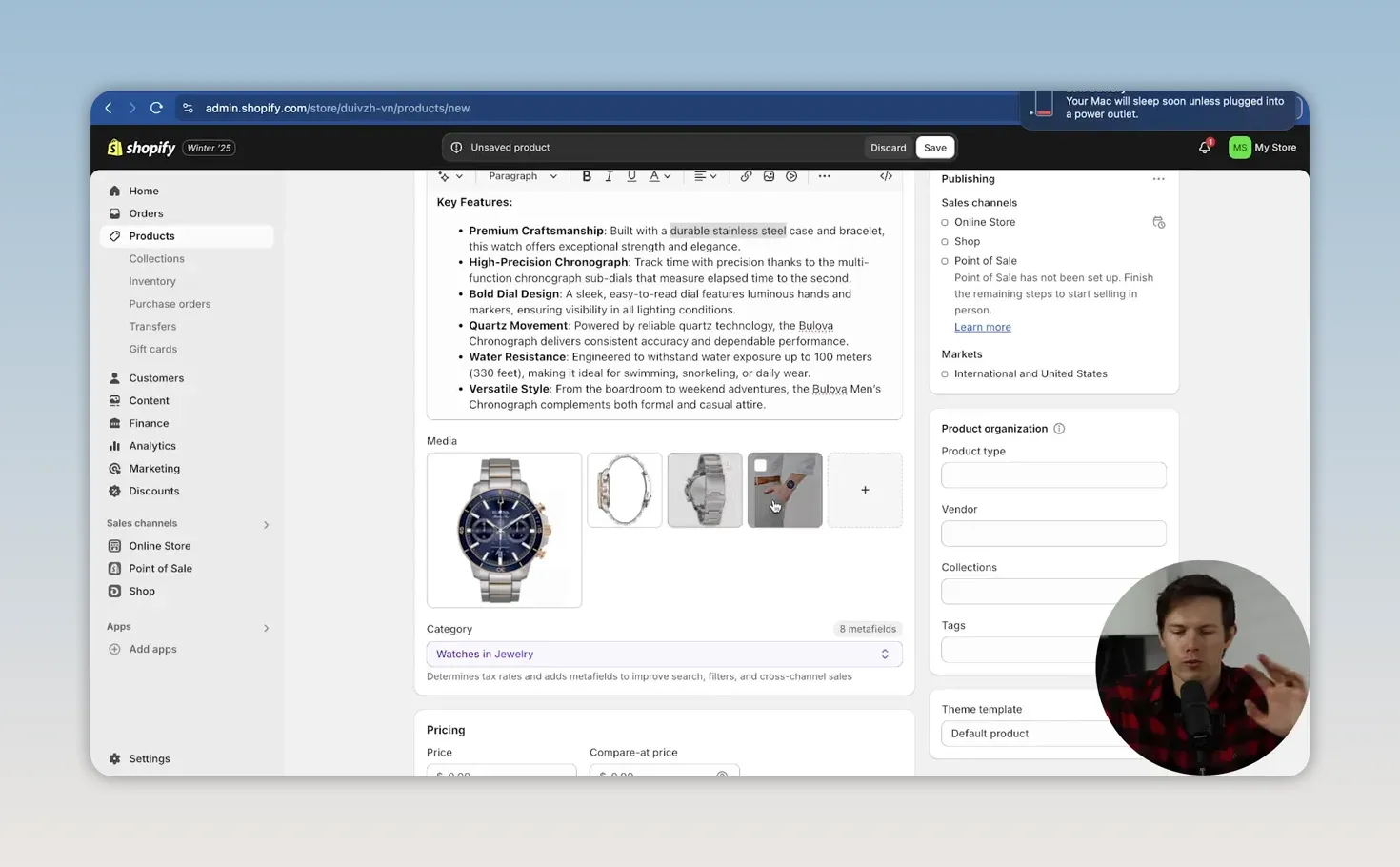Screen dimensions: 1400x867
Task: Click the Tags field
Action: pyautogui.click(x=1053, y=650)
